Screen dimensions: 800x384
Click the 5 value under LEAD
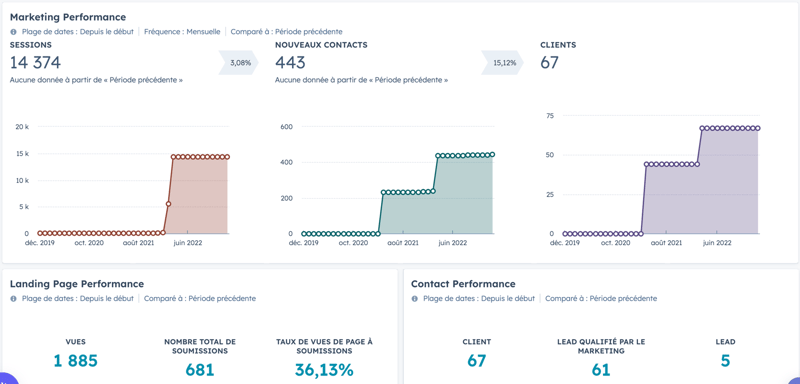(726, 361)
